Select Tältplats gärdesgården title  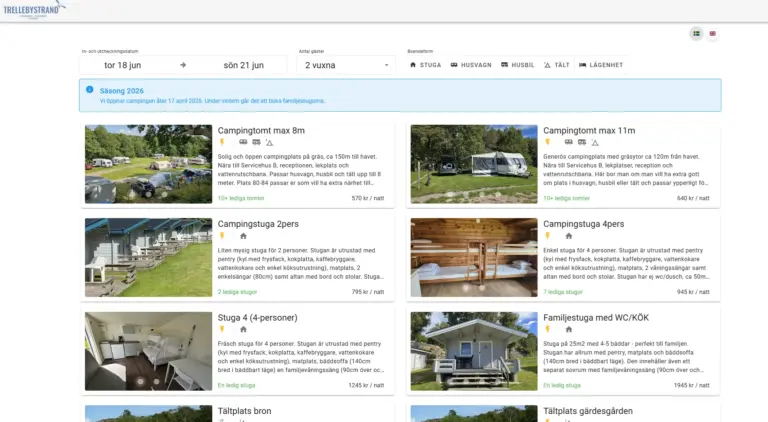click(x=588, y=411)
